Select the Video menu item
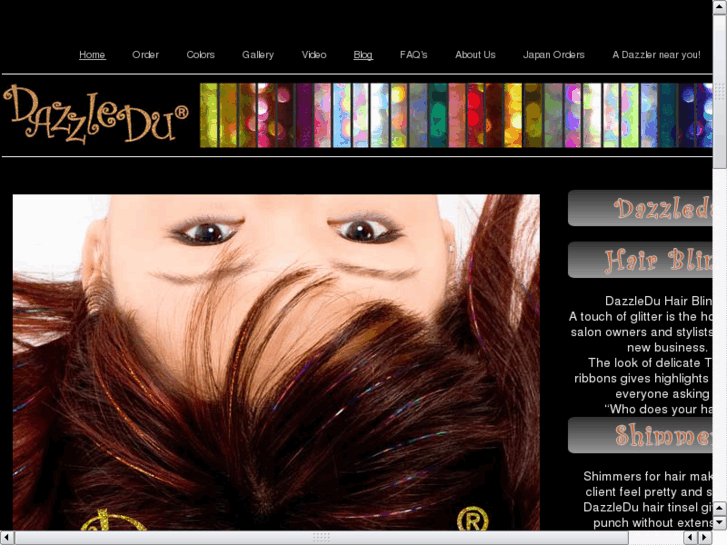The image size is (727, 545). pos(314,55)
